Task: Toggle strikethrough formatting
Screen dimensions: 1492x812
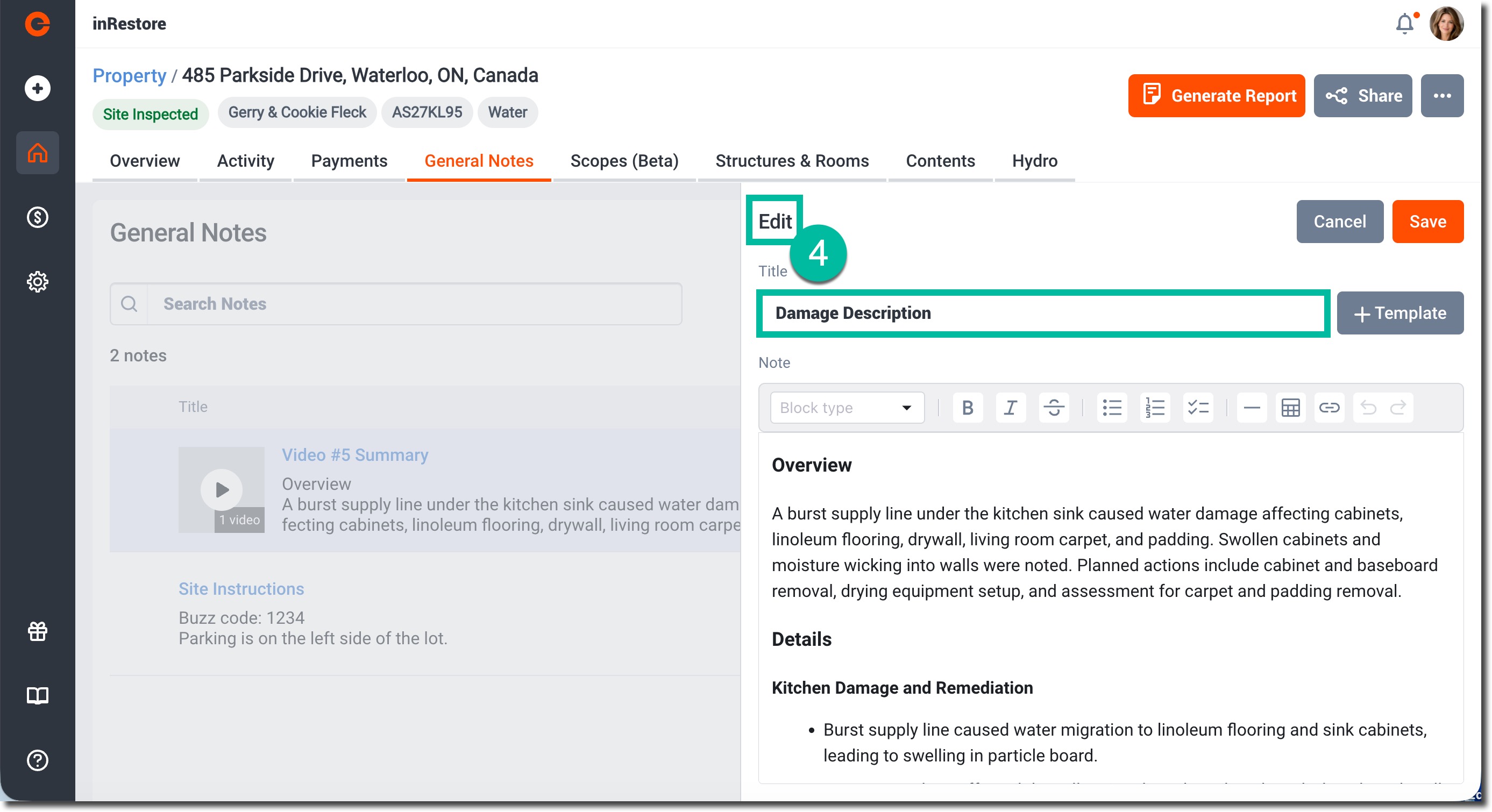Action: 1053,408
